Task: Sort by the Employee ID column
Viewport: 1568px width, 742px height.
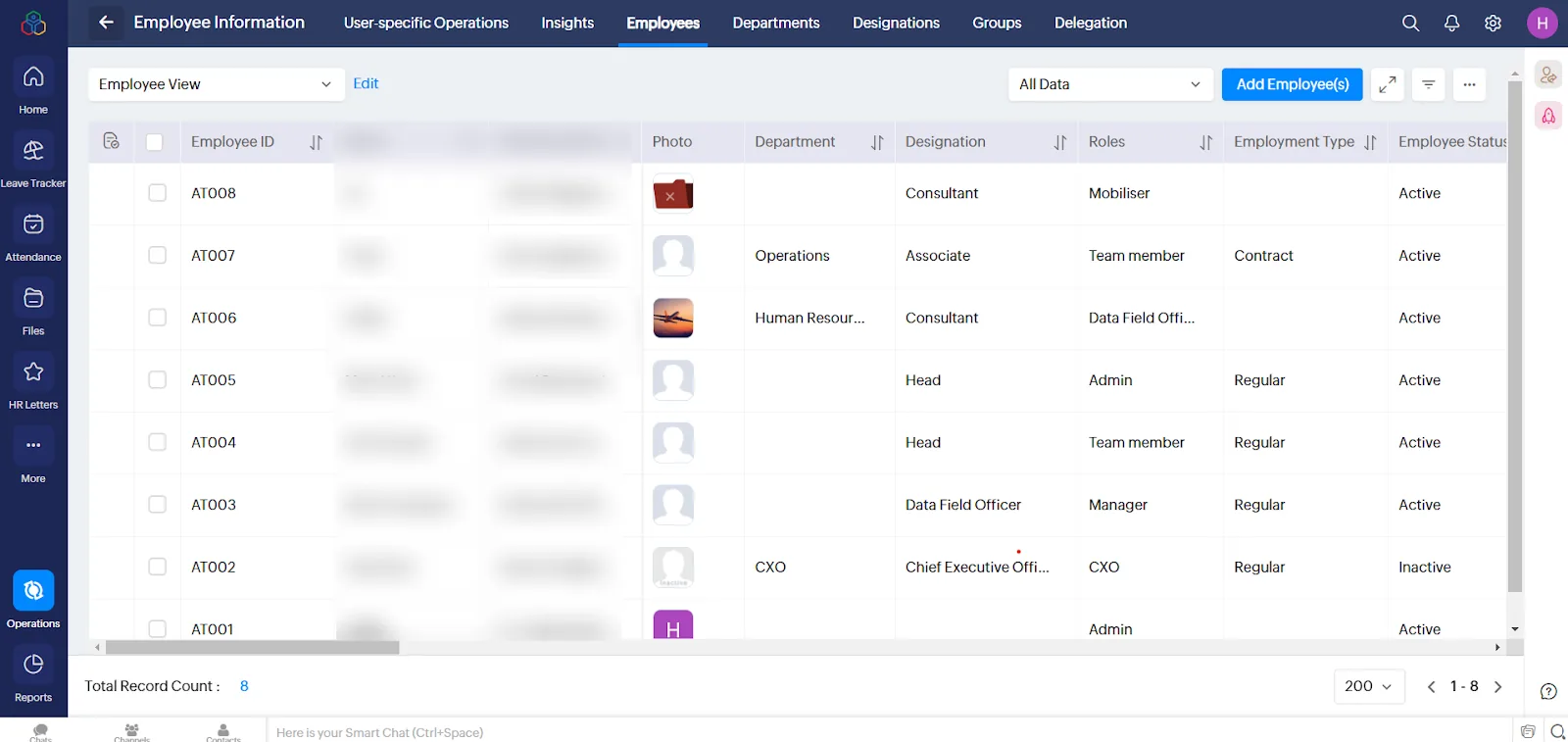Action: [316, 142]
